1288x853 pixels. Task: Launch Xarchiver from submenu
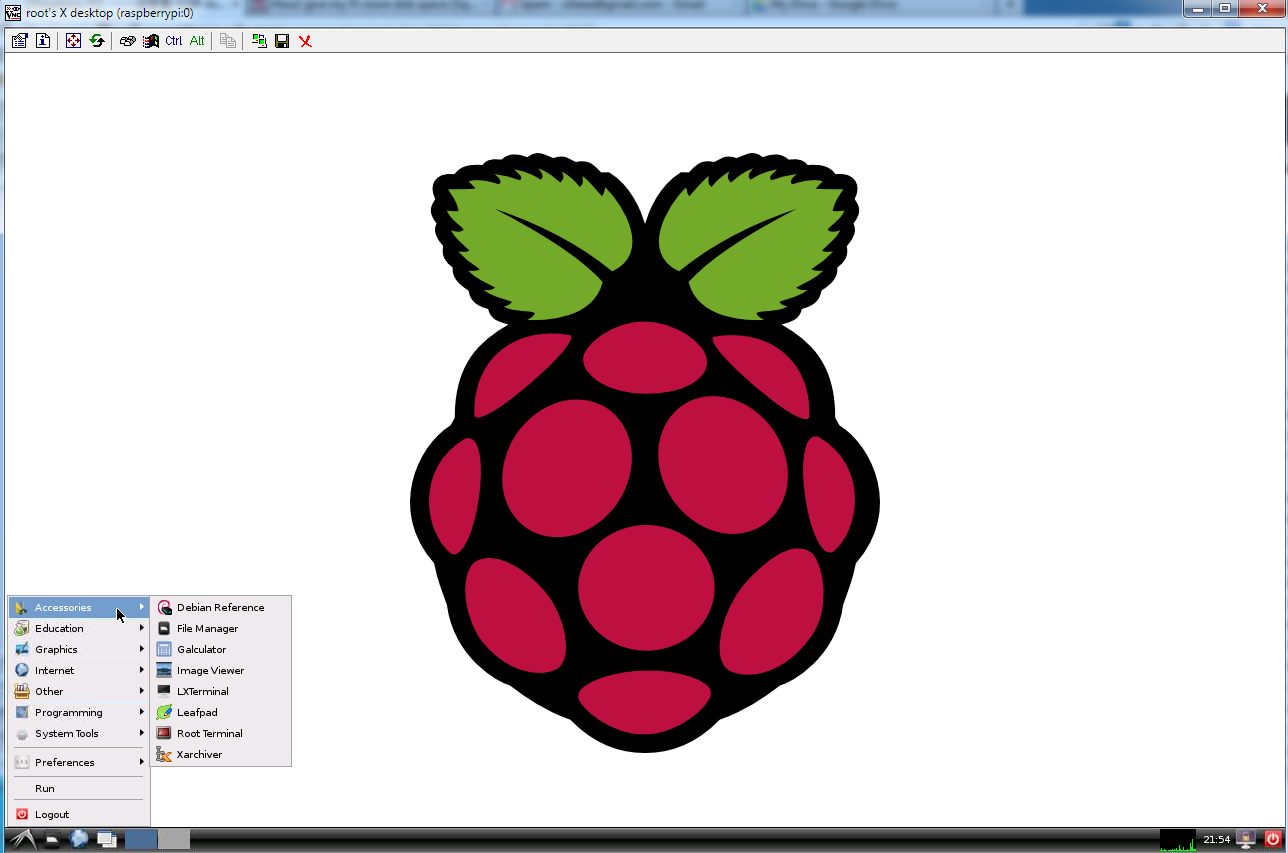[x=221, y=755]
